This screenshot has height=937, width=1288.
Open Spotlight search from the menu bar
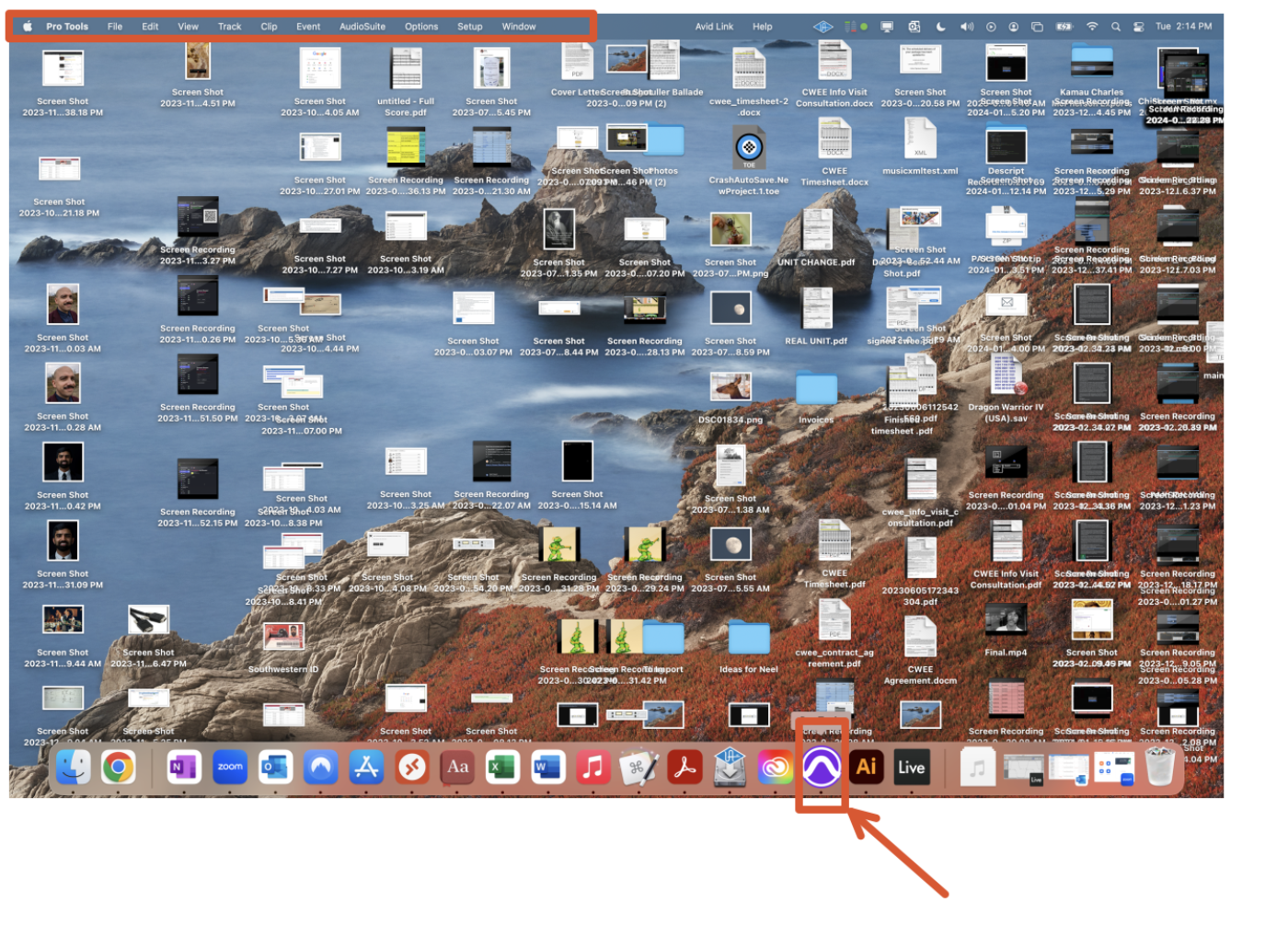[x=1116, y=27]
